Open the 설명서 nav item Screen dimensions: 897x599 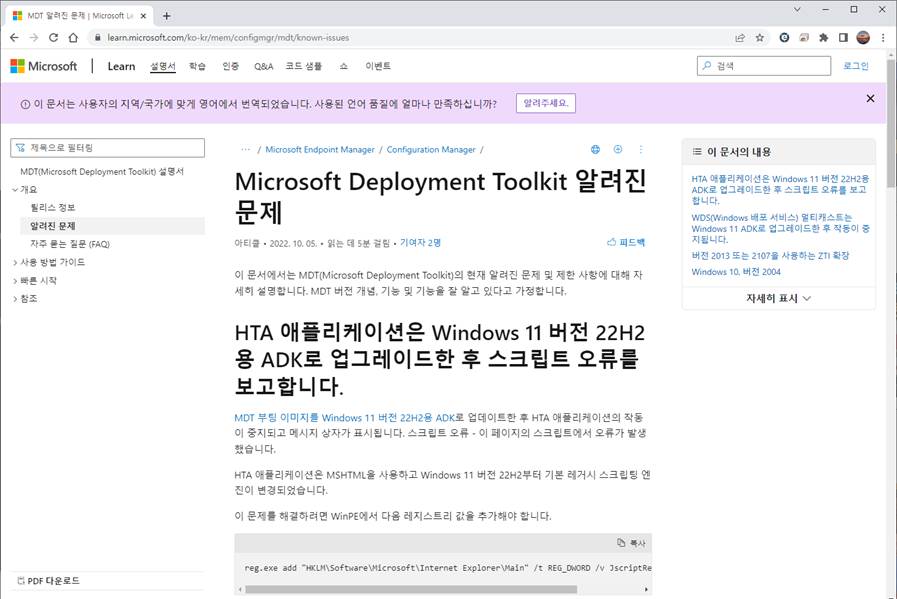[x=163, y=66]
